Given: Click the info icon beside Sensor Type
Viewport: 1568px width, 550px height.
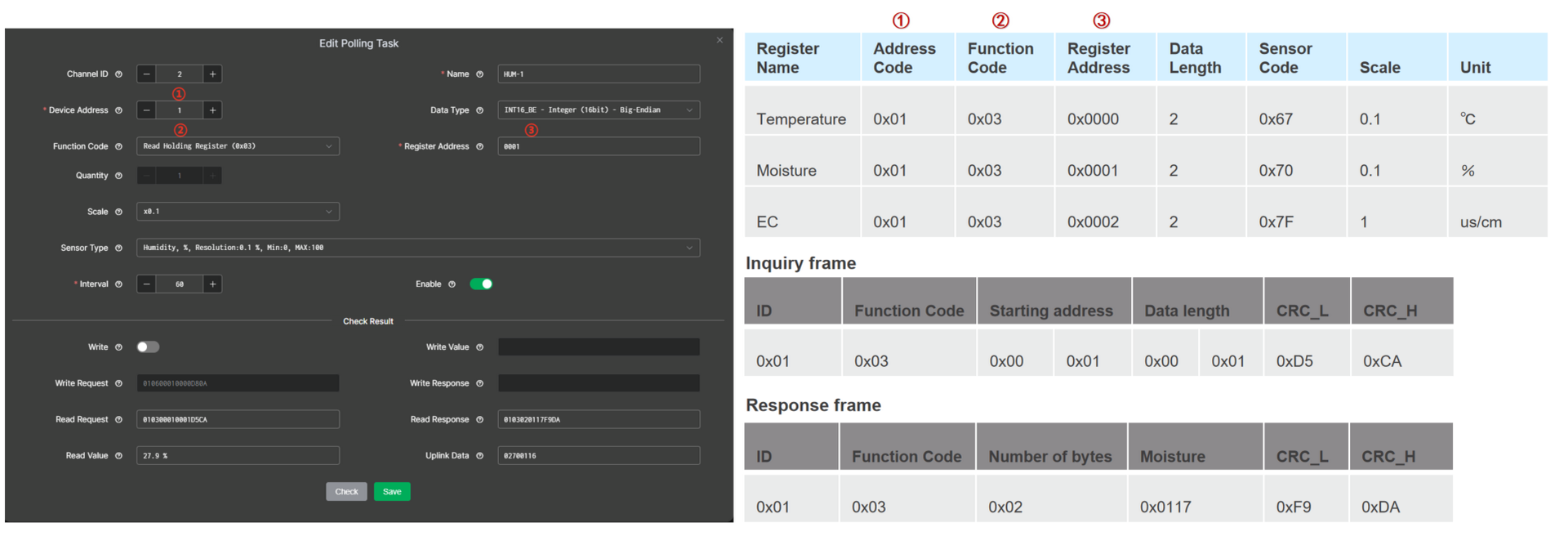Looking at the screenshot, I should coord(118,248).
